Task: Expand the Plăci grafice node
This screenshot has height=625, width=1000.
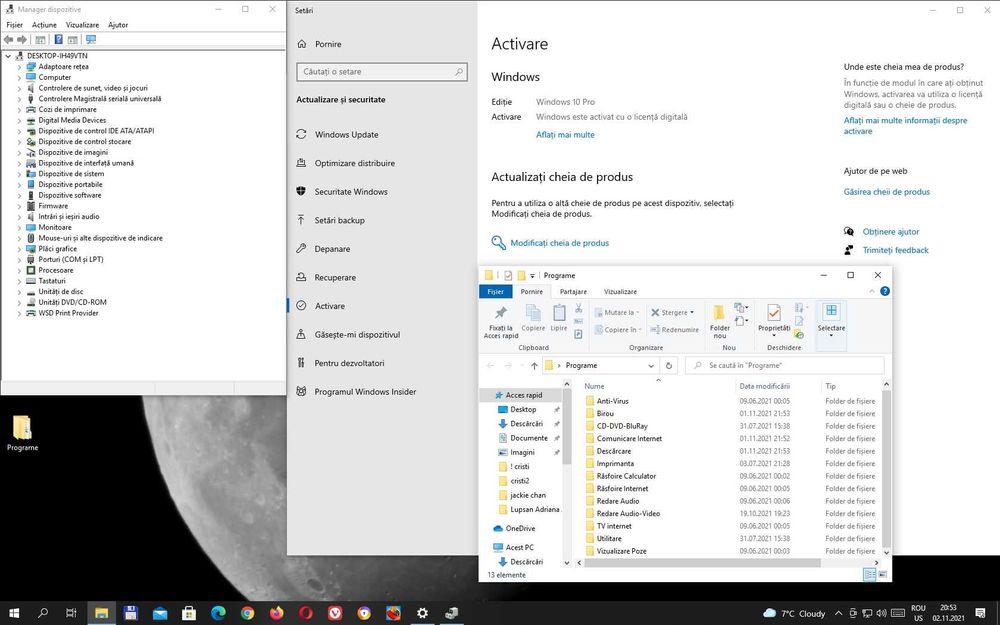Action: click(19, 249)
